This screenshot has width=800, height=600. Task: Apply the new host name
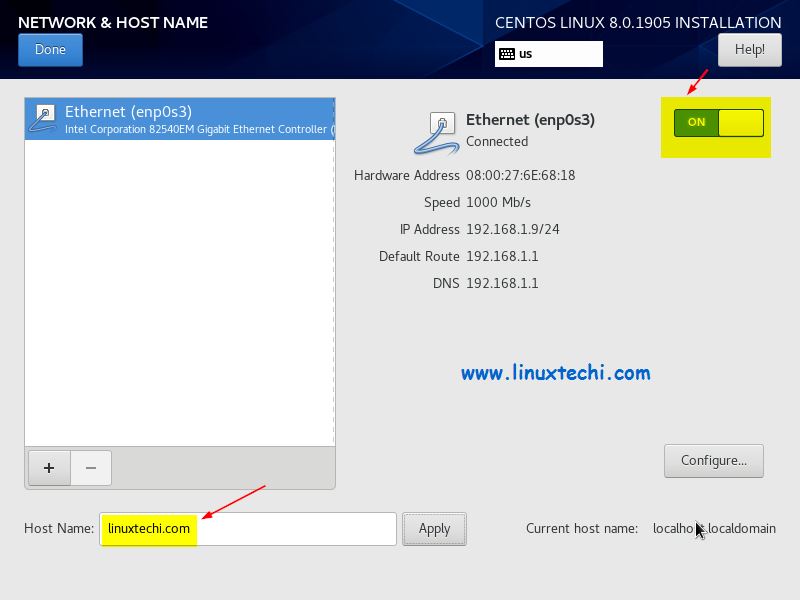pos(434,528)
